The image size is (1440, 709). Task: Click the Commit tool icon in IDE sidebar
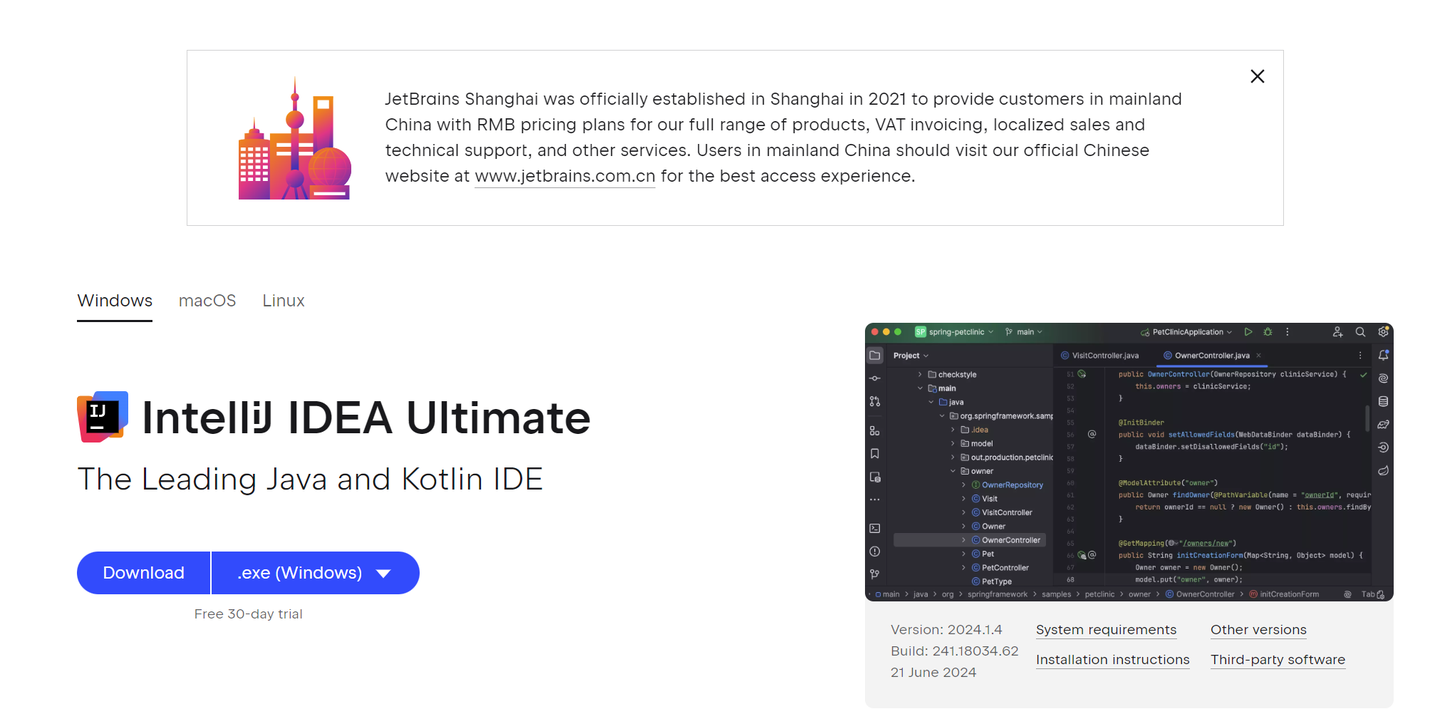(874, 378)
